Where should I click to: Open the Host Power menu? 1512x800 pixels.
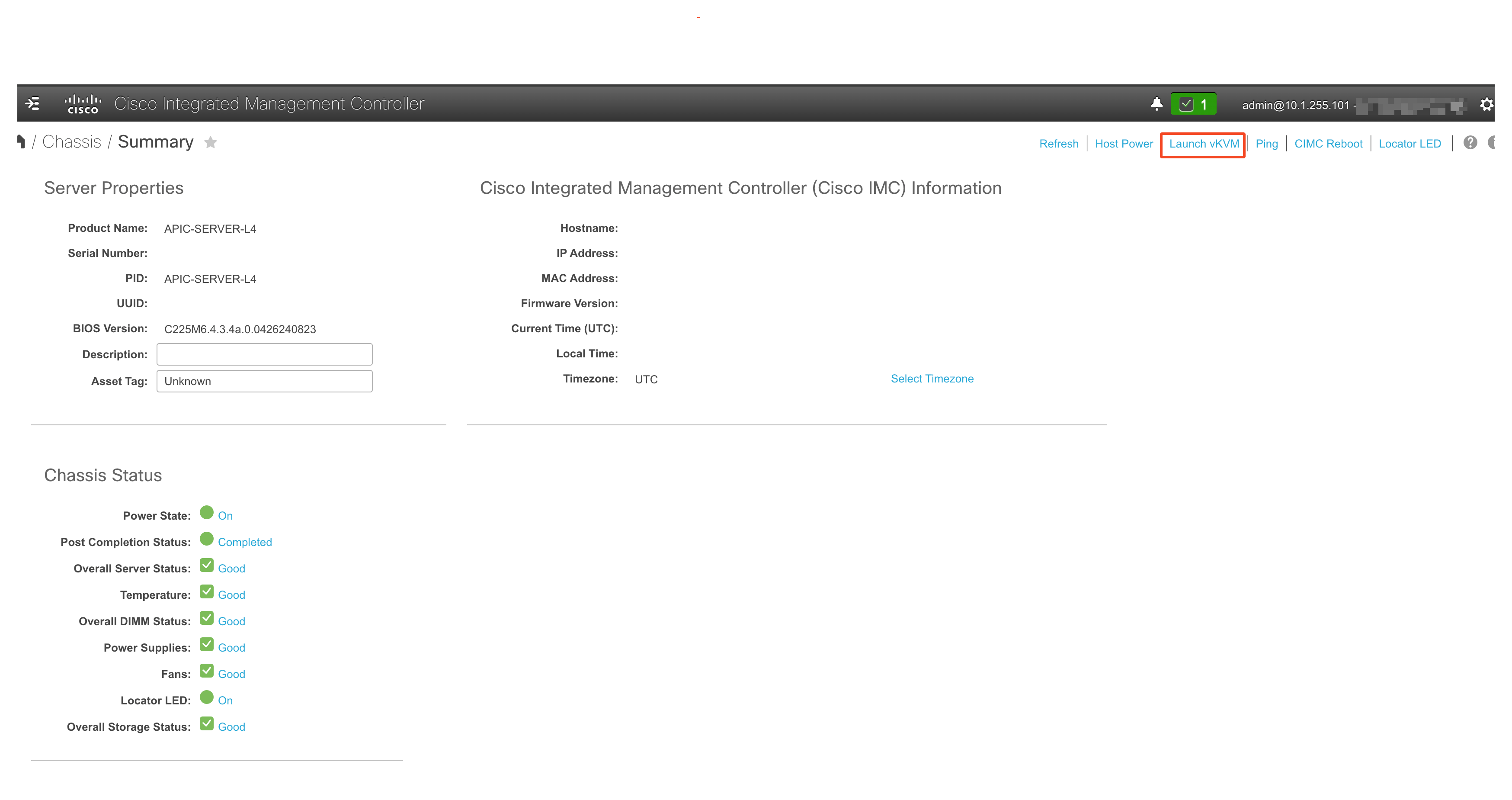click(1124, 143)
